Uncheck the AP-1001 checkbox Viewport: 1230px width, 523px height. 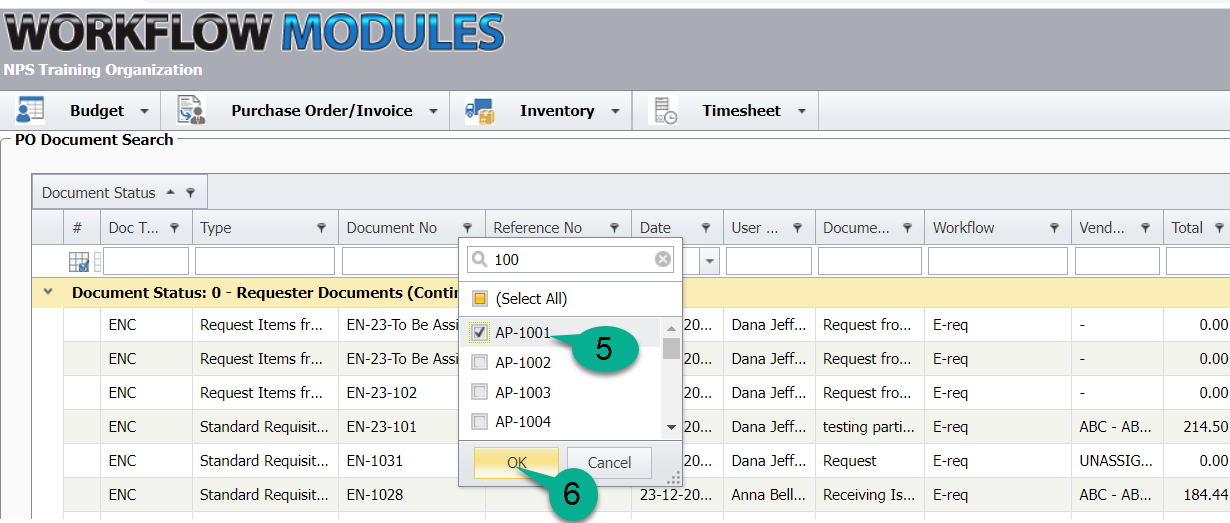[x=480, y=332]
